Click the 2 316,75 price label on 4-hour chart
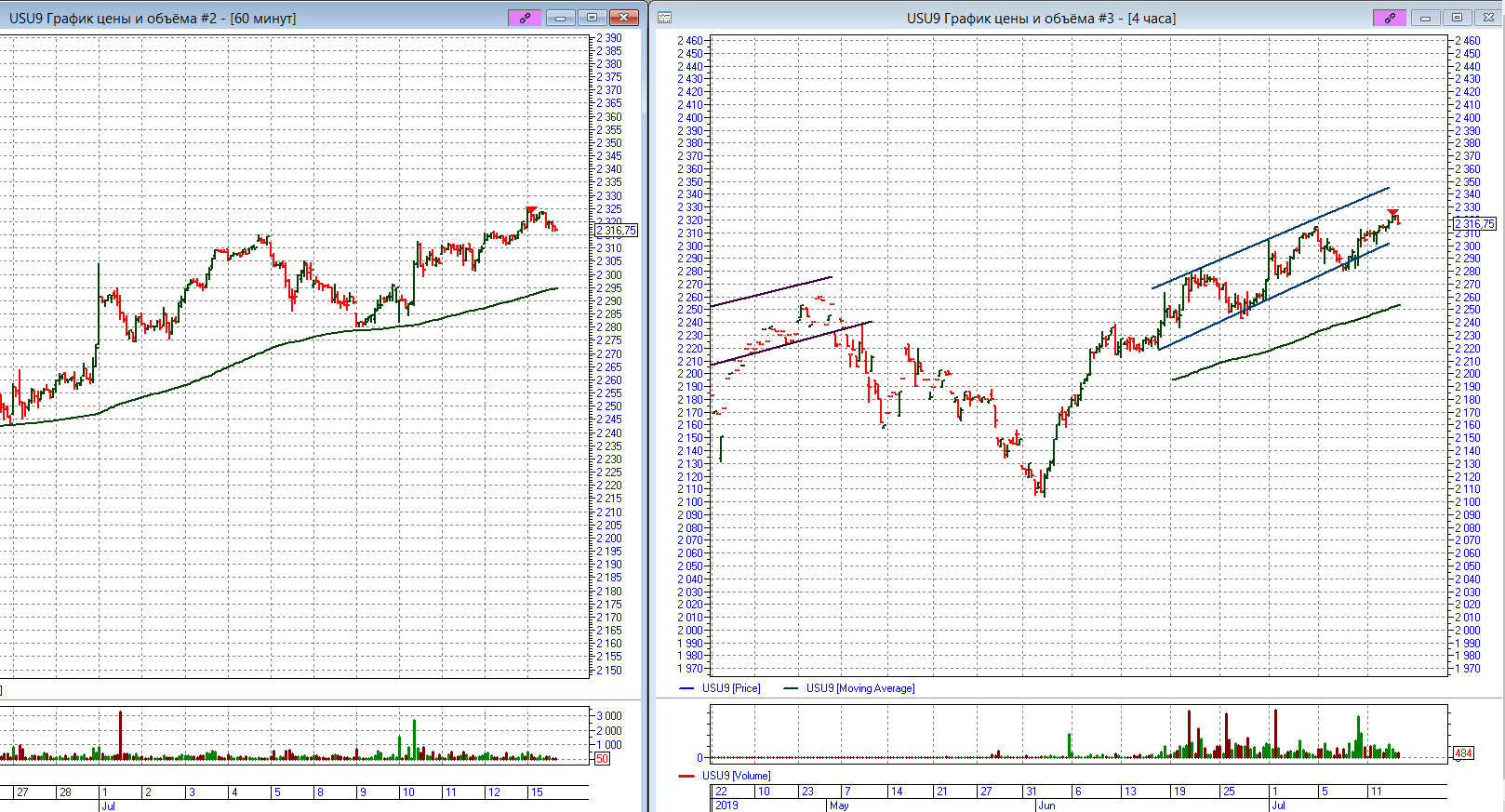The image size is (1505, 812). pyautogui.click(x=1474, y=224)
